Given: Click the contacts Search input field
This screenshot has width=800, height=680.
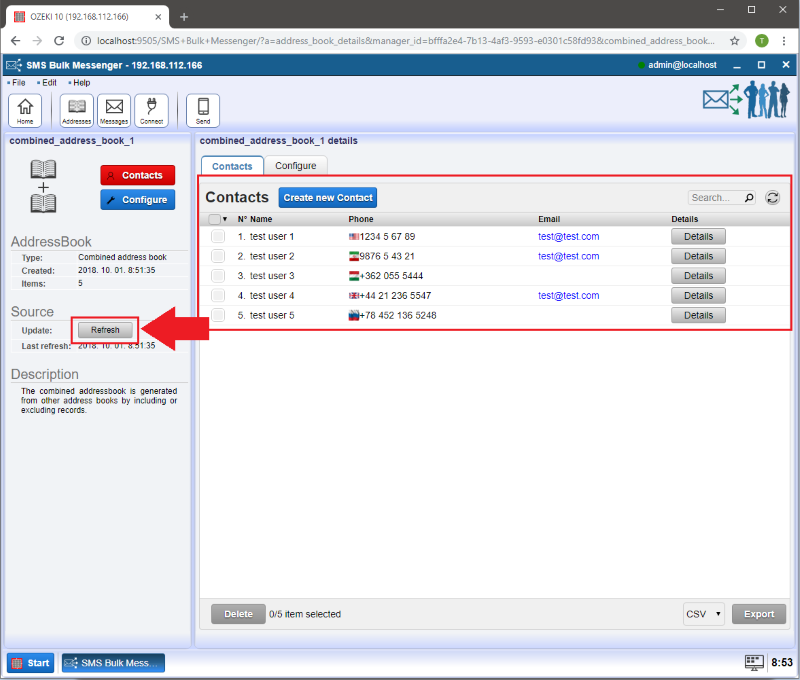Looking at the screenshot, I should (715, 198).
